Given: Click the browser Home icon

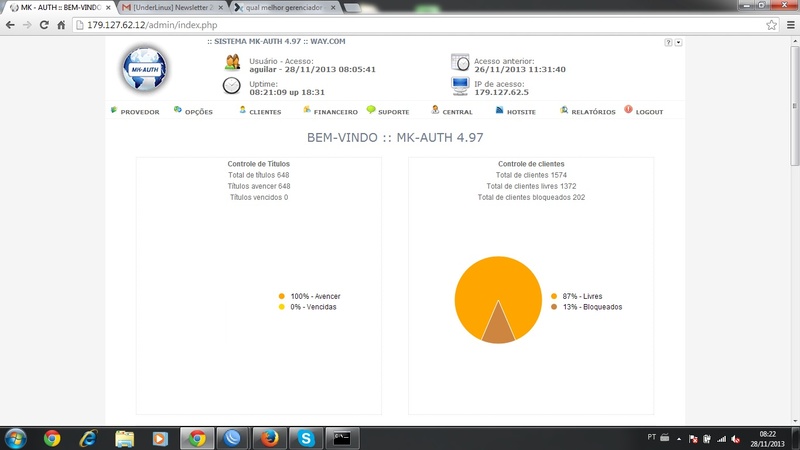Looking at the screenshot, I should (x=61, y=25).
